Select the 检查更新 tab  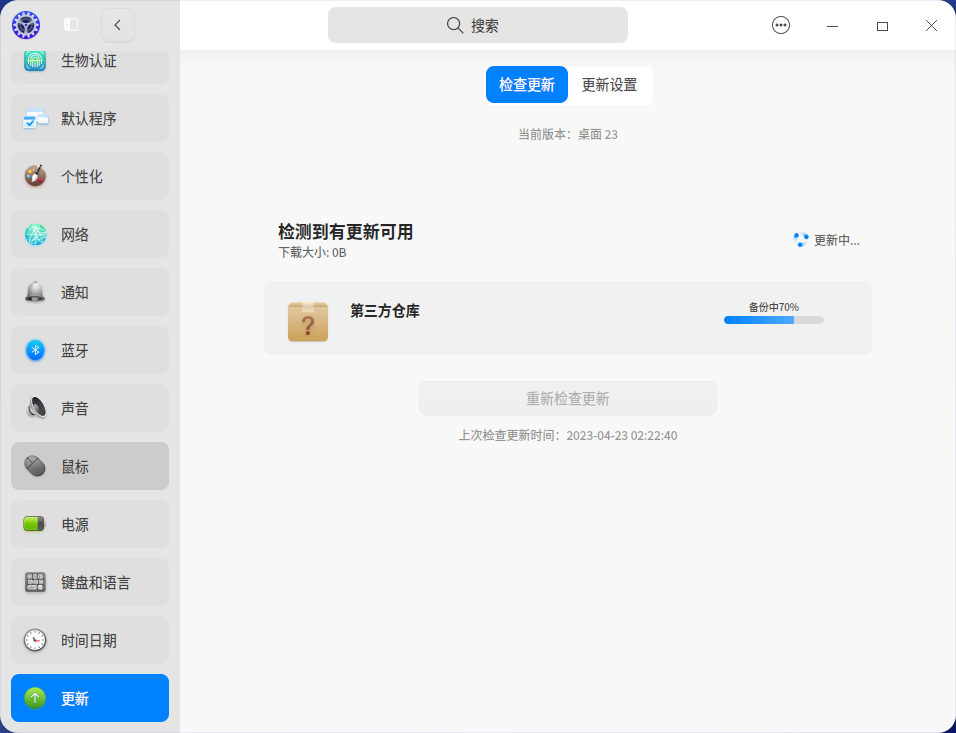point(527,85)
